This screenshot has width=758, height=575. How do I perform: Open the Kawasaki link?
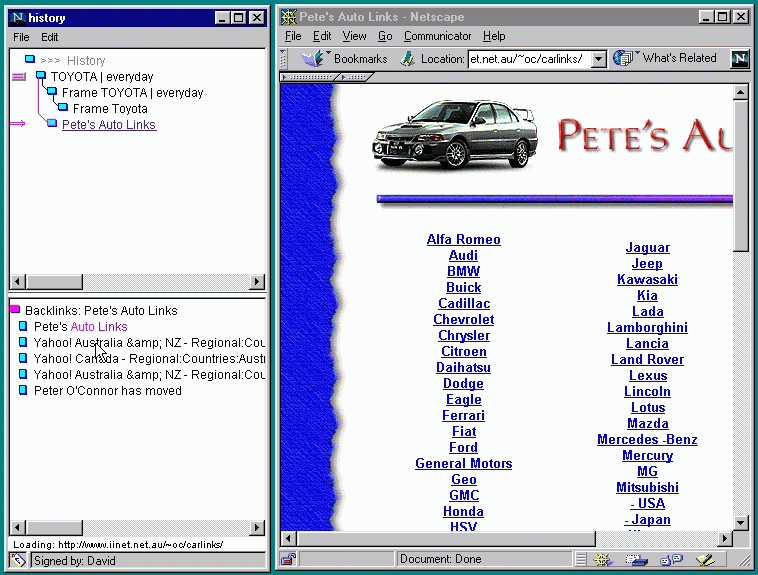(647, 280)
